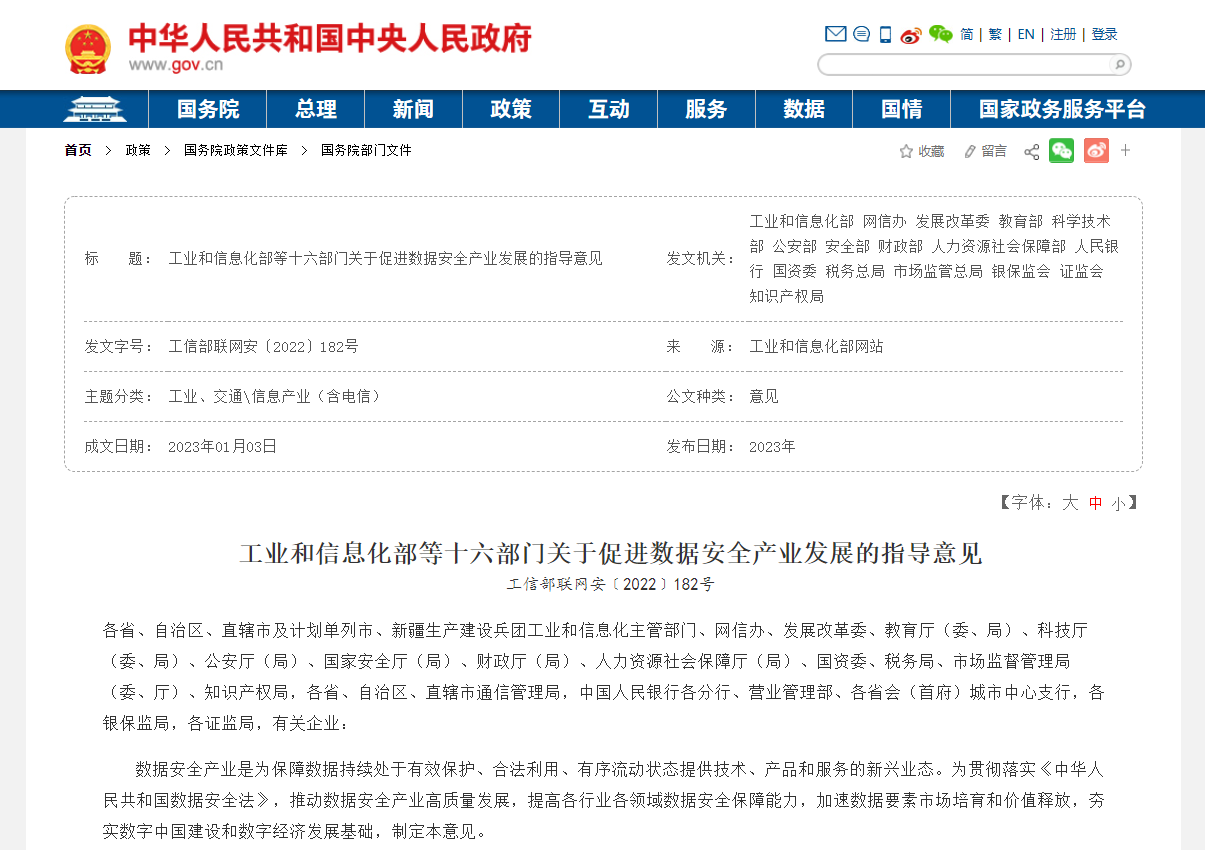
Task: Open the 国务院 navigation tab
Action: pos(208,109)
